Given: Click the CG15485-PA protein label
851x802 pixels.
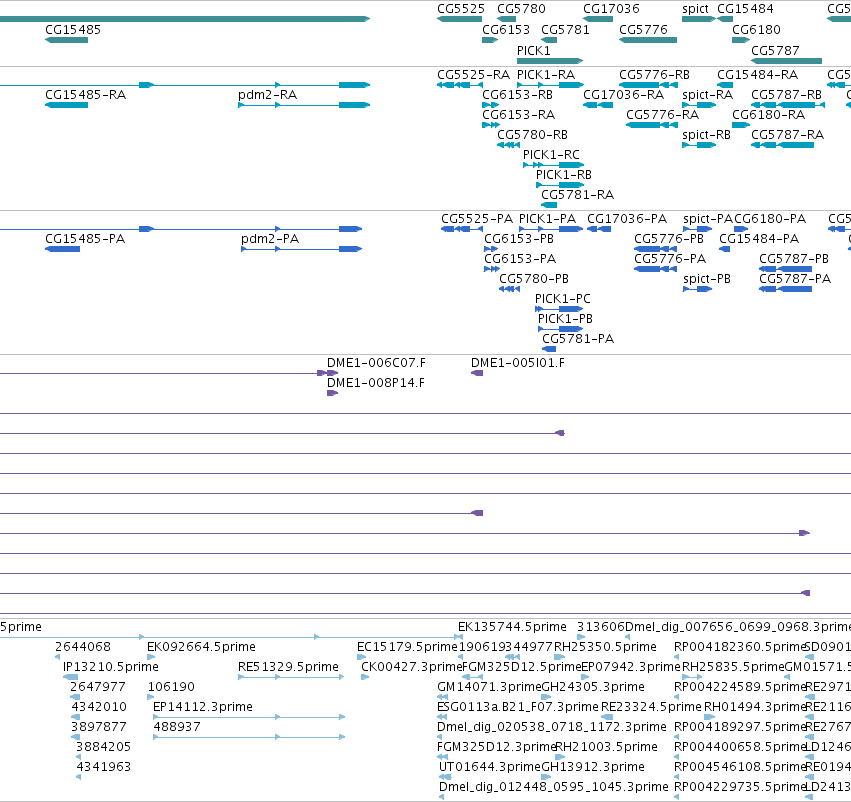Looking at the screenshot, I should pos(85,239).
